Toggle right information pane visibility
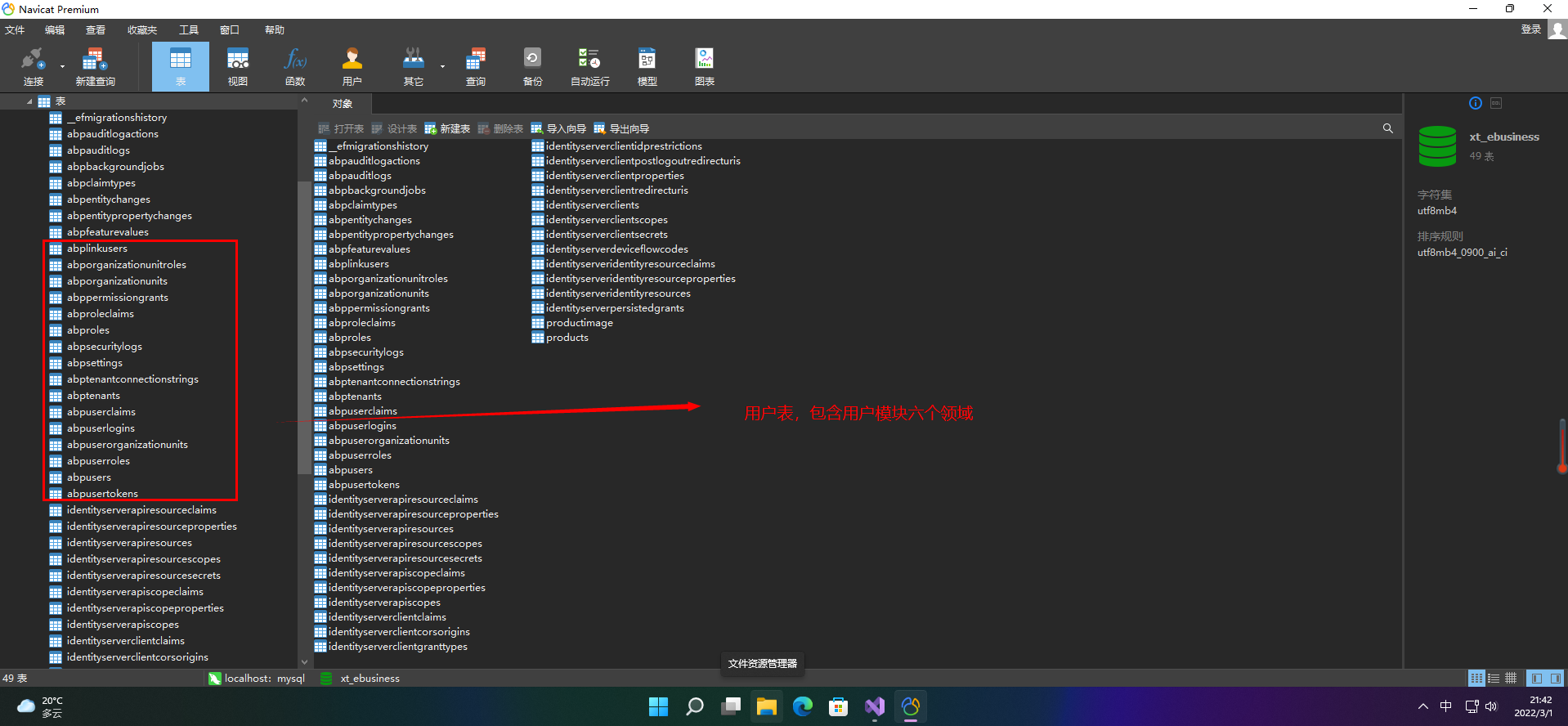 click(1555, 678)
